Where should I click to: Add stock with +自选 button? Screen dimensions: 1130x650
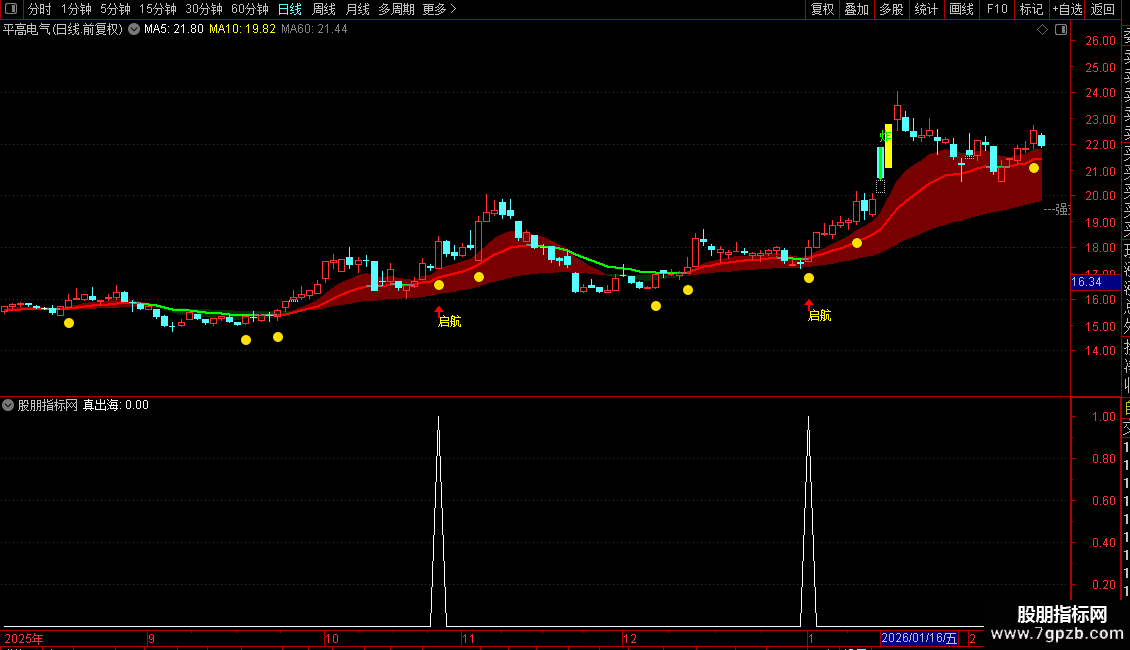click(x=1067, y=9)
